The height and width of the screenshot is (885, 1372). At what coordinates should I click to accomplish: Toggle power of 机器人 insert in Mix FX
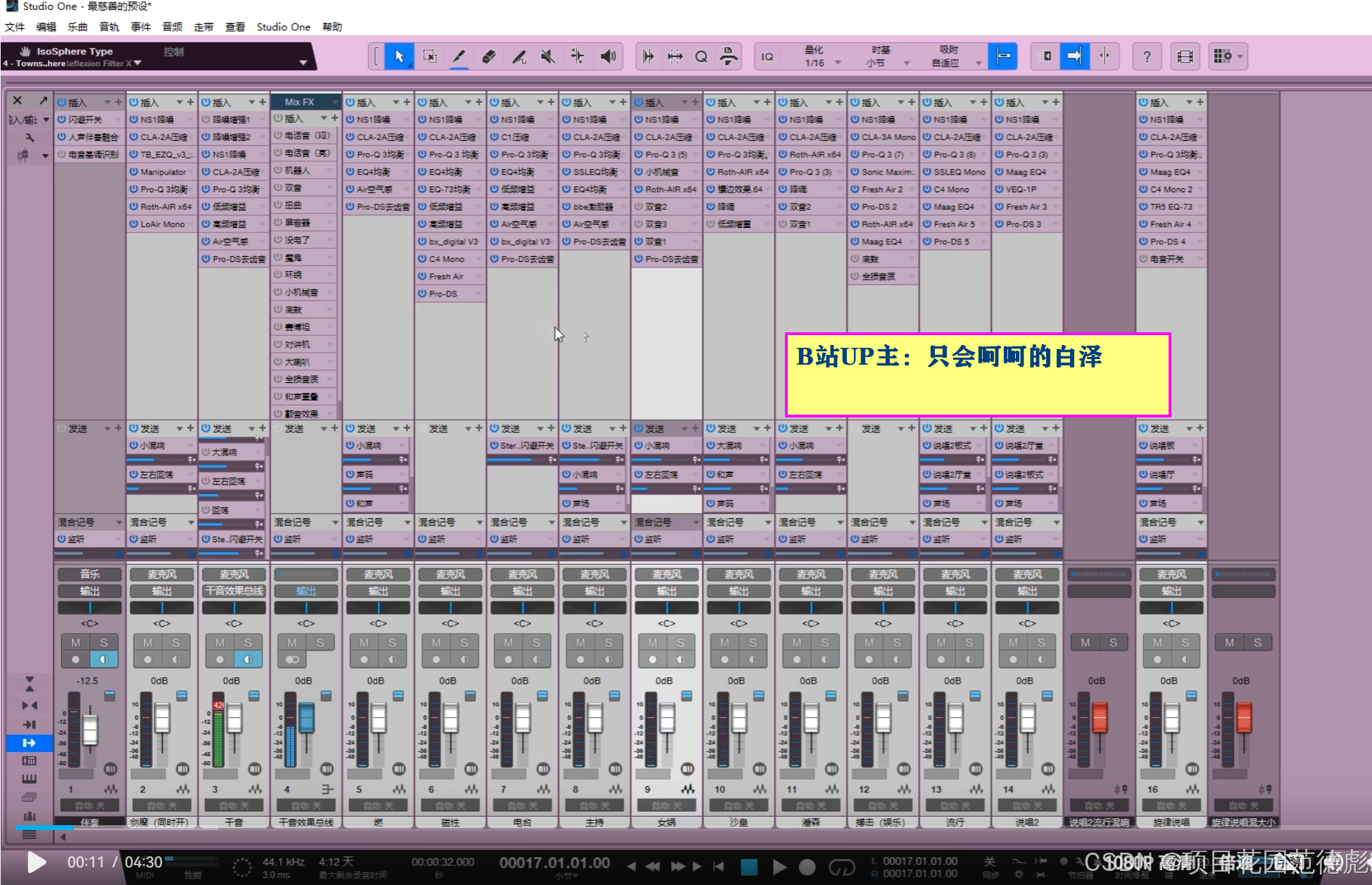[x=278, y=170]
